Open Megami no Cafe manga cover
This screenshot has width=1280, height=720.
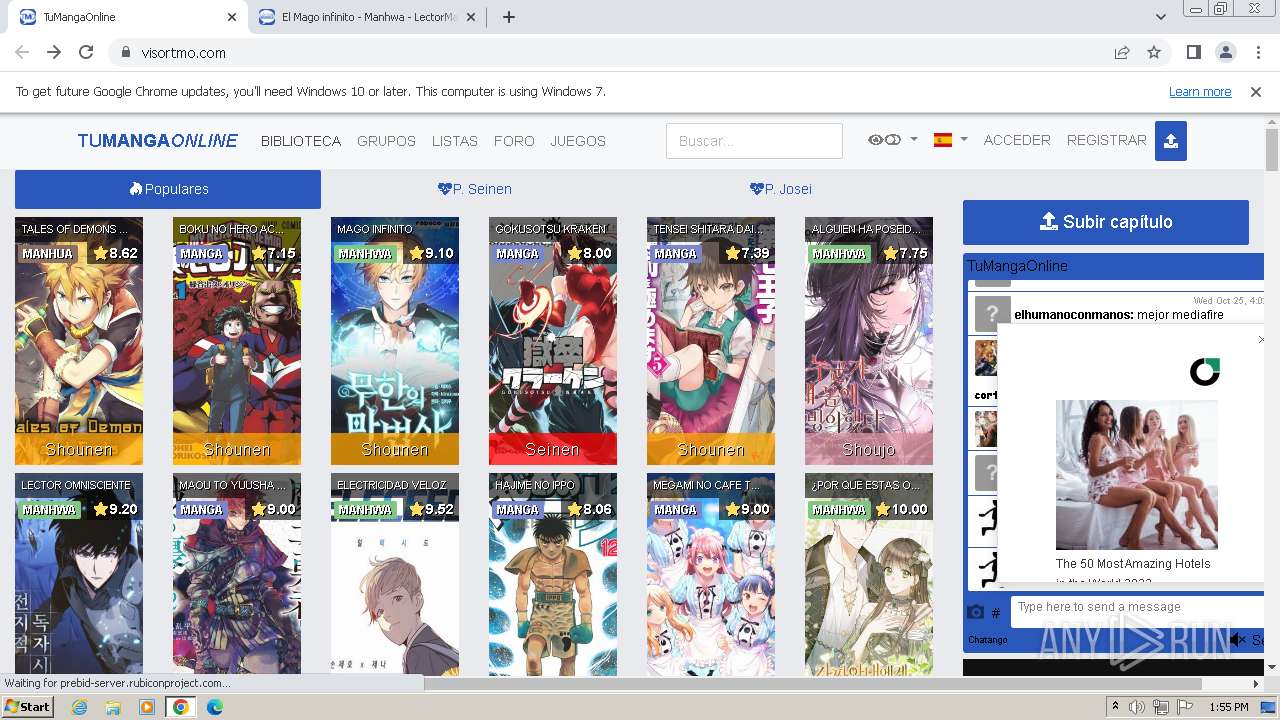pos(711,575)
